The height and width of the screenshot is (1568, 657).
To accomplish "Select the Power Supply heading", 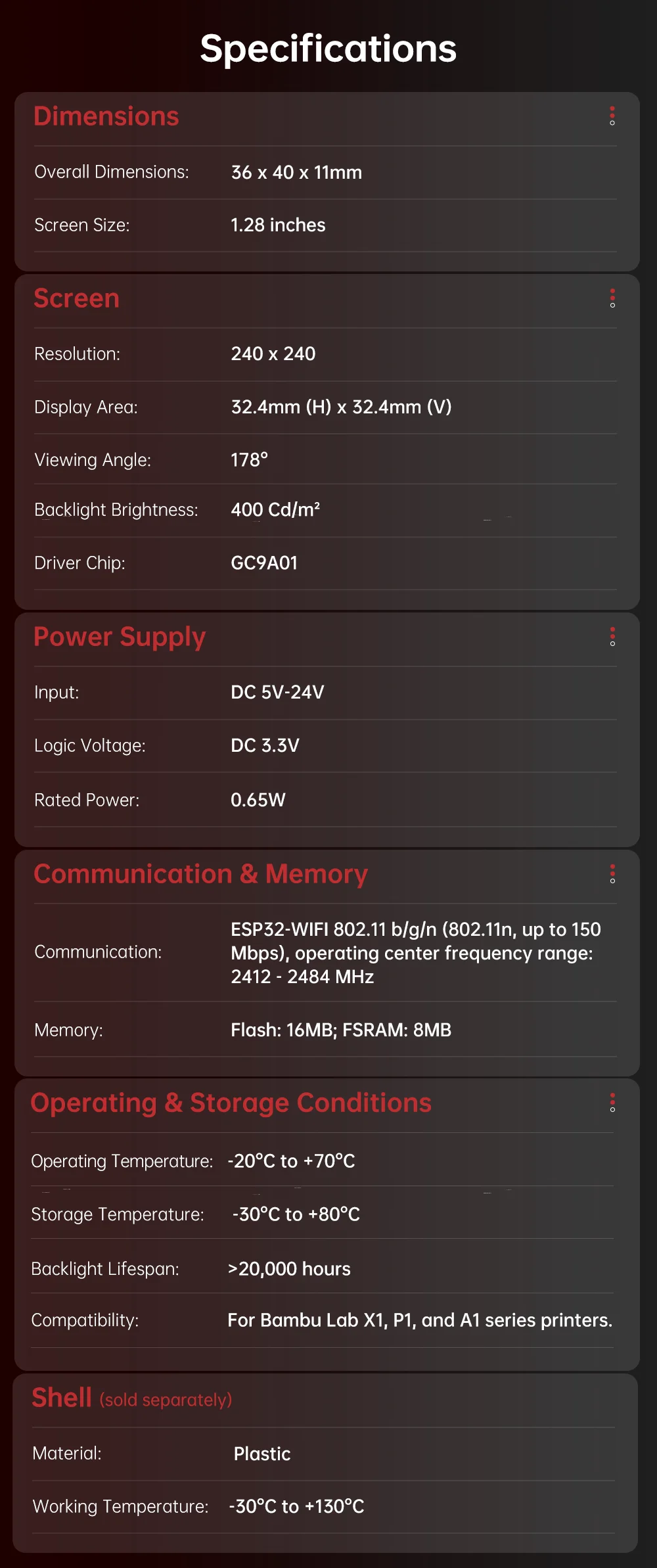I will 120,637.
